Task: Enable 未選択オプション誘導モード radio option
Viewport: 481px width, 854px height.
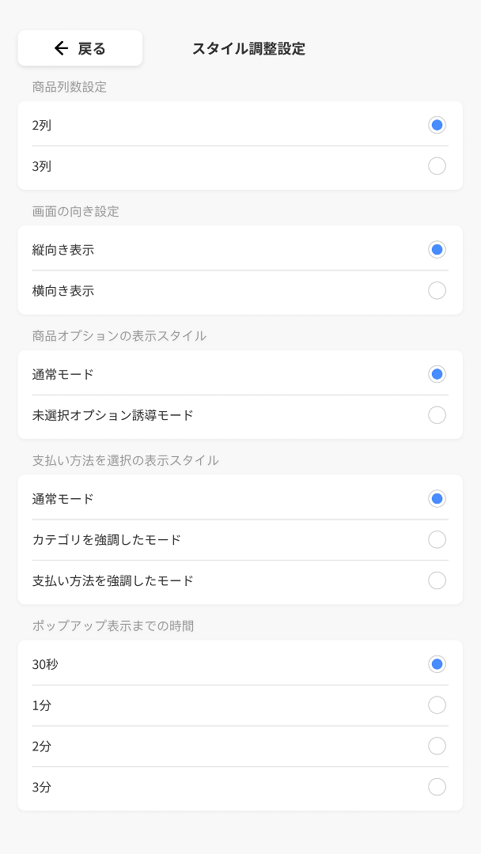Action: (x=437, y=415)
